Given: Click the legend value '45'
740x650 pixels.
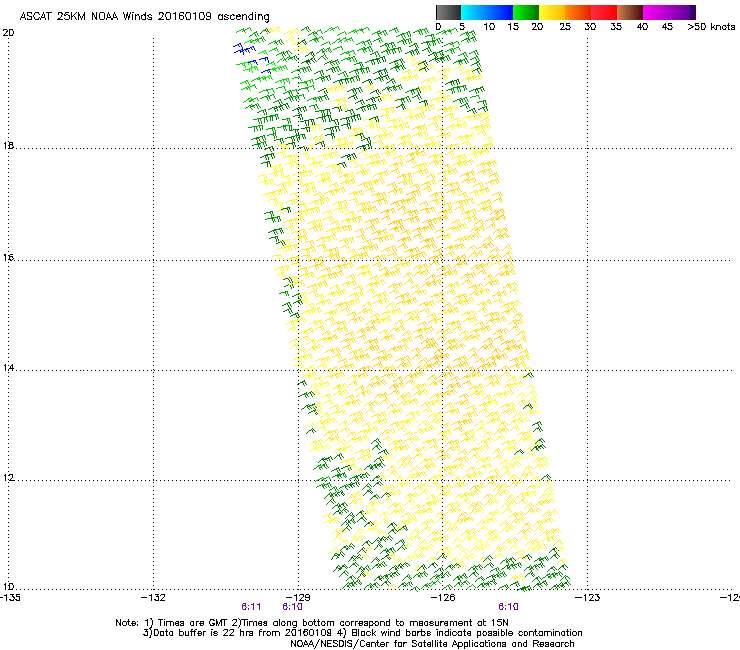Looking at the screenshot, I should [667, 27].
